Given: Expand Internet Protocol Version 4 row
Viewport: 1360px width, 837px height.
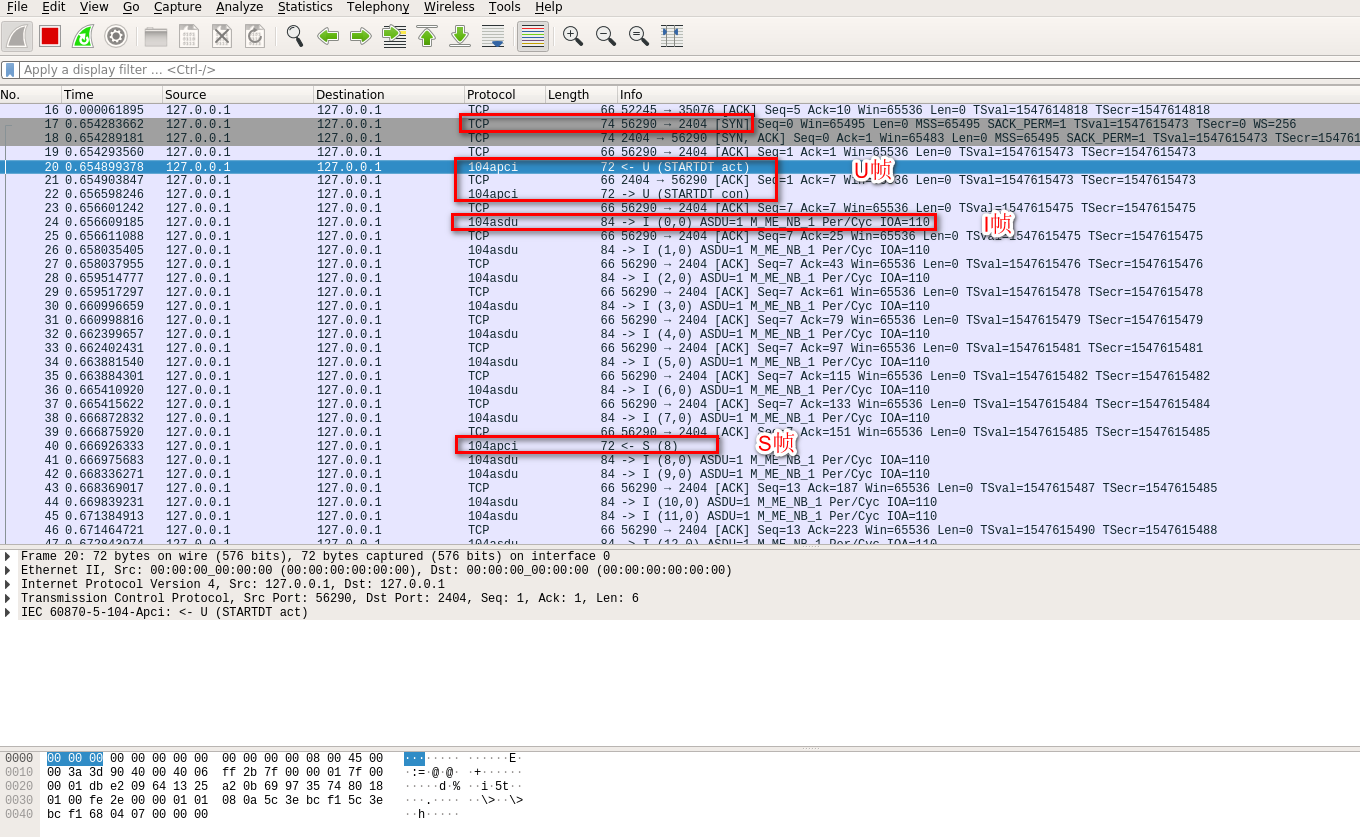Looking at the screenshot, I should click(8, 584).
